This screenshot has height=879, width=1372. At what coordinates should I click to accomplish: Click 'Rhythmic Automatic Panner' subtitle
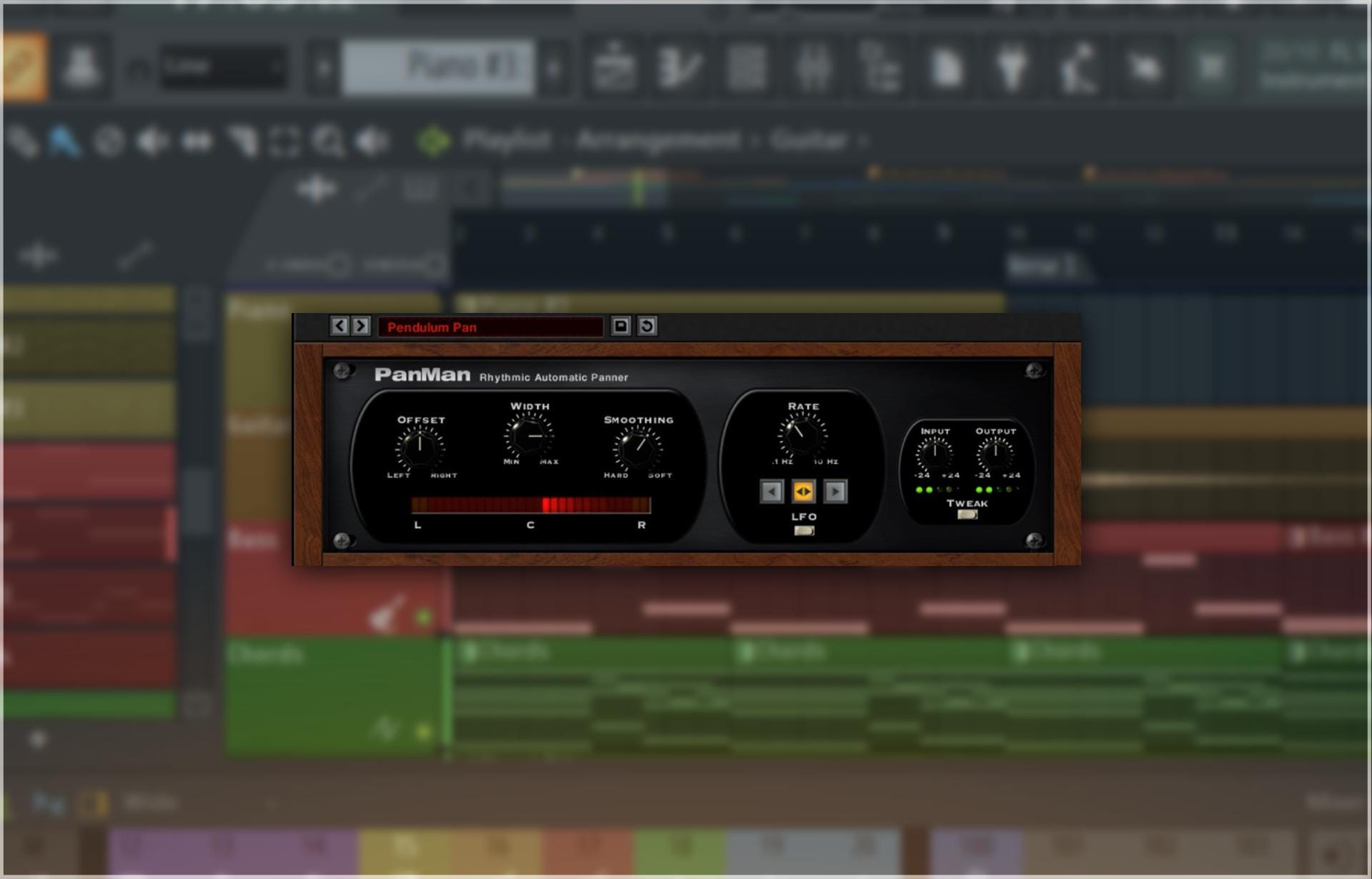[x=553, y=377]
